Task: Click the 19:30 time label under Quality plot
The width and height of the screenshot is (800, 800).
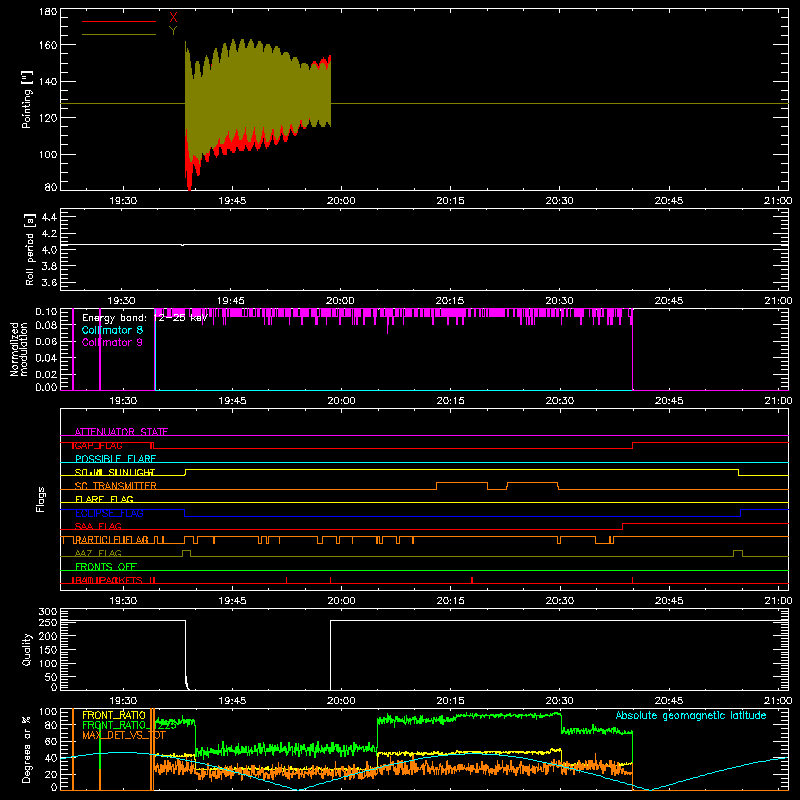Action: point(123,701)
